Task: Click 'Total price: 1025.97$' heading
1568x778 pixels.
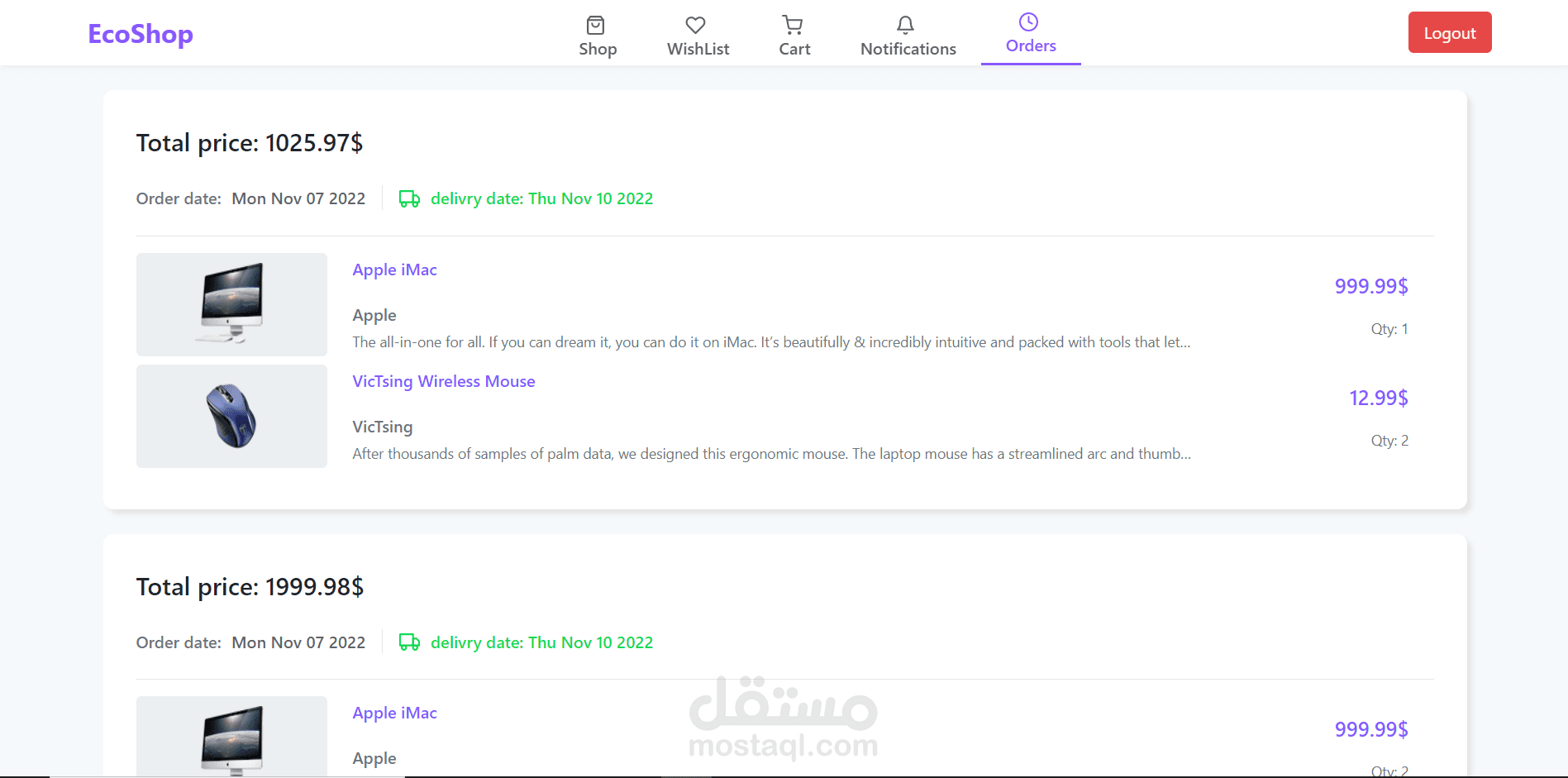Action: point(250,143)
